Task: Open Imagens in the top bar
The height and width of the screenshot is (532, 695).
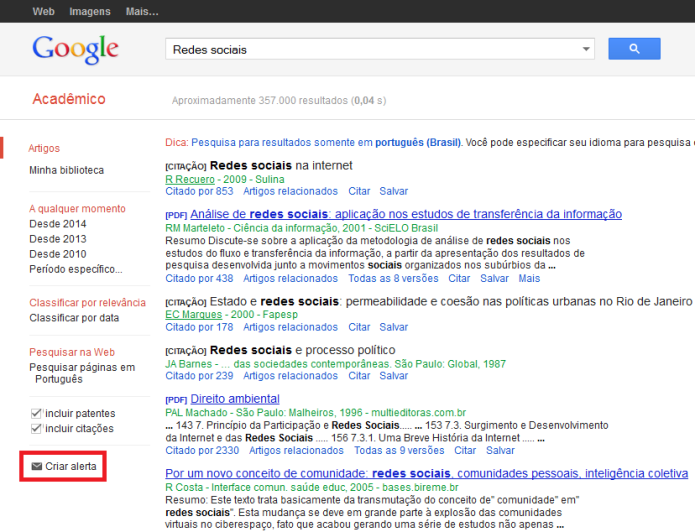Action: (x=90, y=12)
